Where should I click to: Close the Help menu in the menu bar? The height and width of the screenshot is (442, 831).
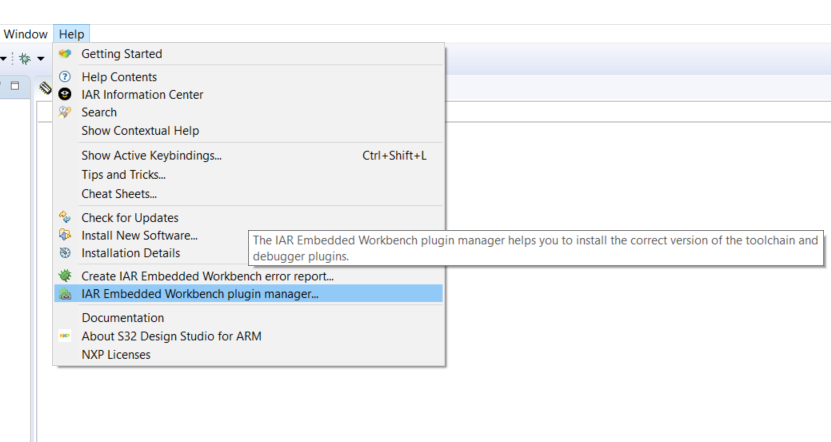pyautogui.click(x=72, y=34)
